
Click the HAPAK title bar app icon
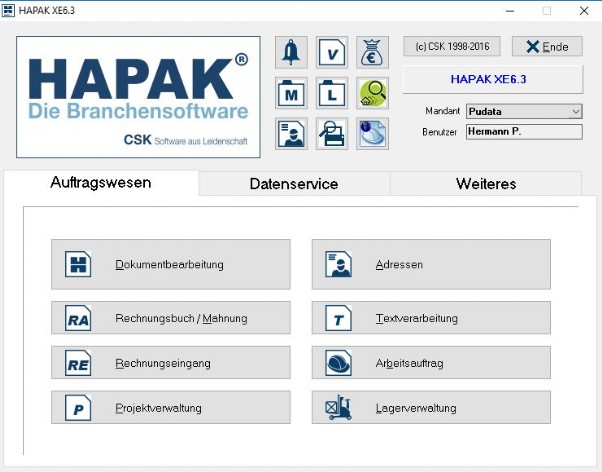pos(8,10)
